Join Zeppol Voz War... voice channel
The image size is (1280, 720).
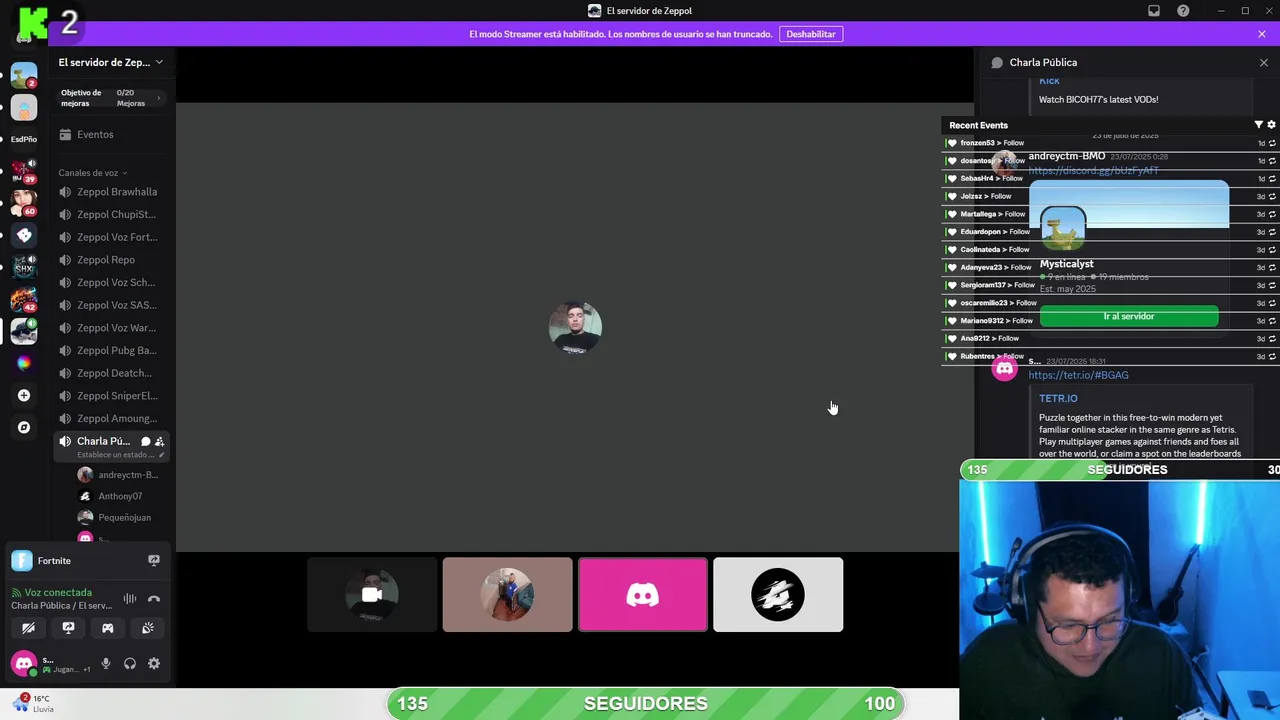112,328
